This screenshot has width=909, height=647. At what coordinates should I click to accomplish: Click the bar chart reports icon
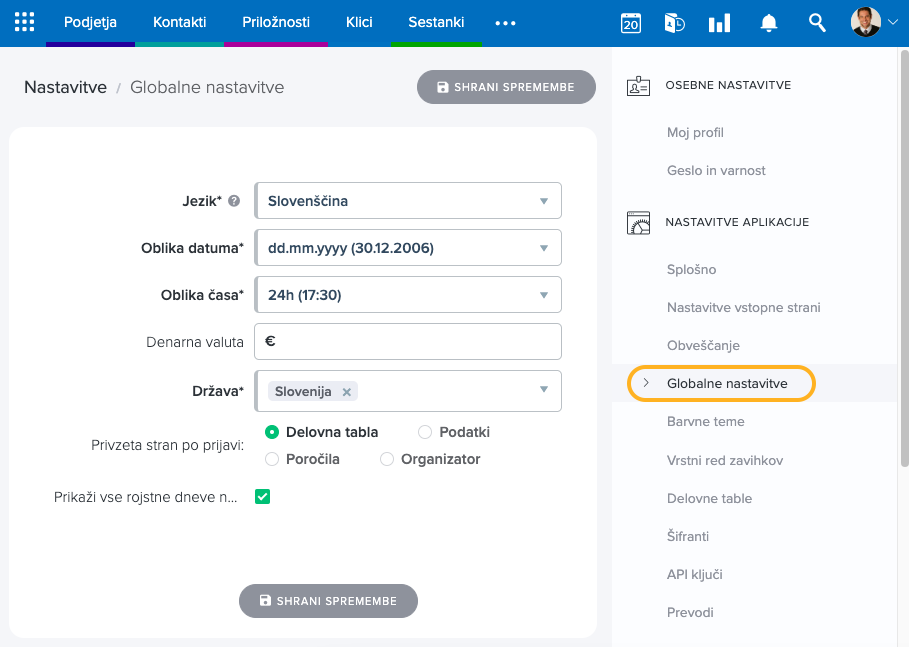coord(719,23)
